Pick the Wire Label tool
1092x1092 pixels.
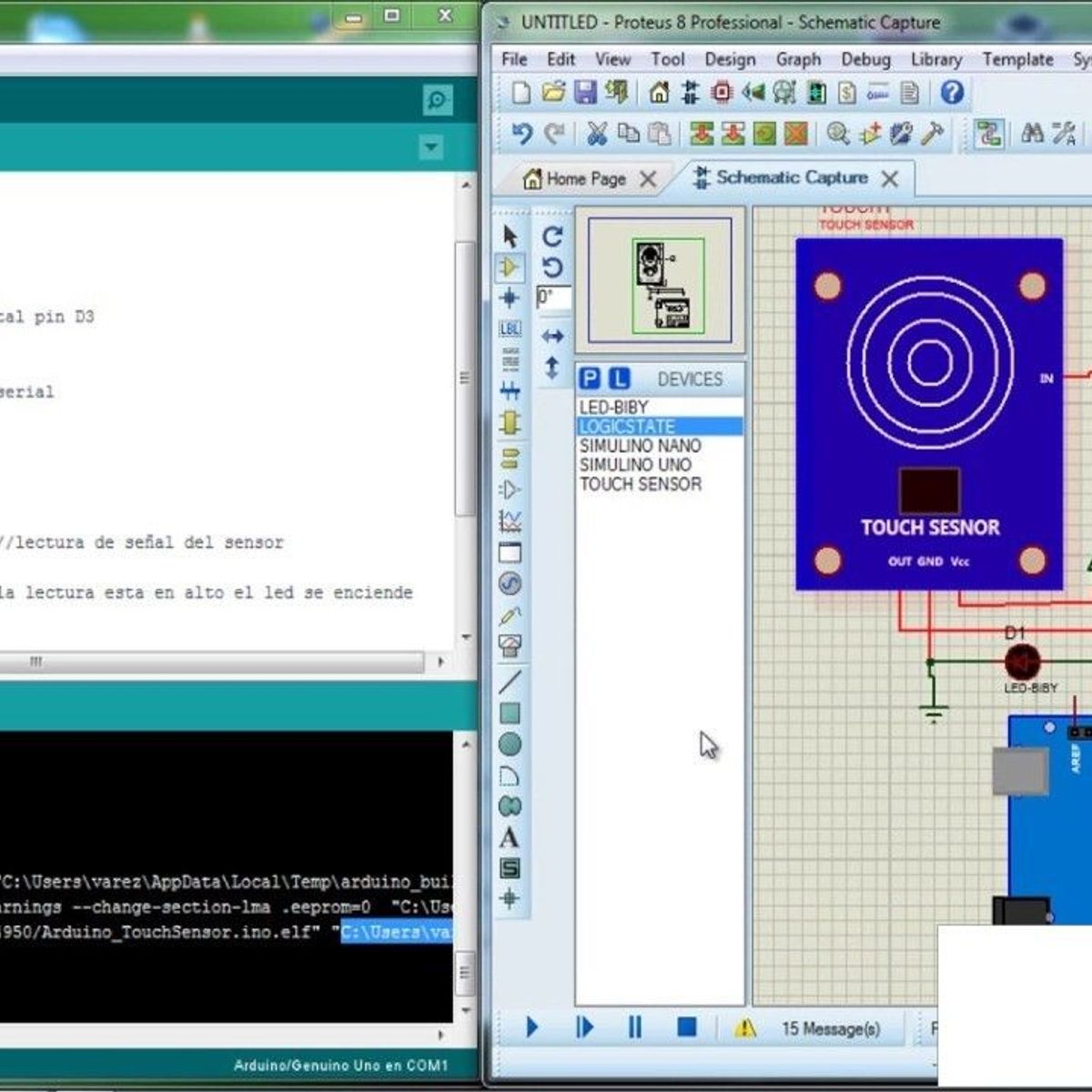pos(510,329)
